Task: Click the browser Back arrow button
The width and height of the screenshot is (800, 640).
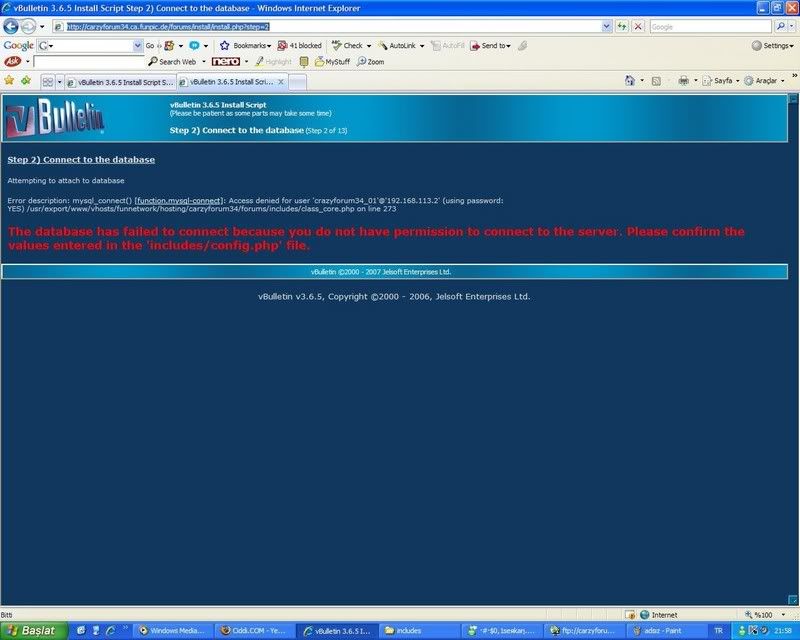Action: point(11,26)
